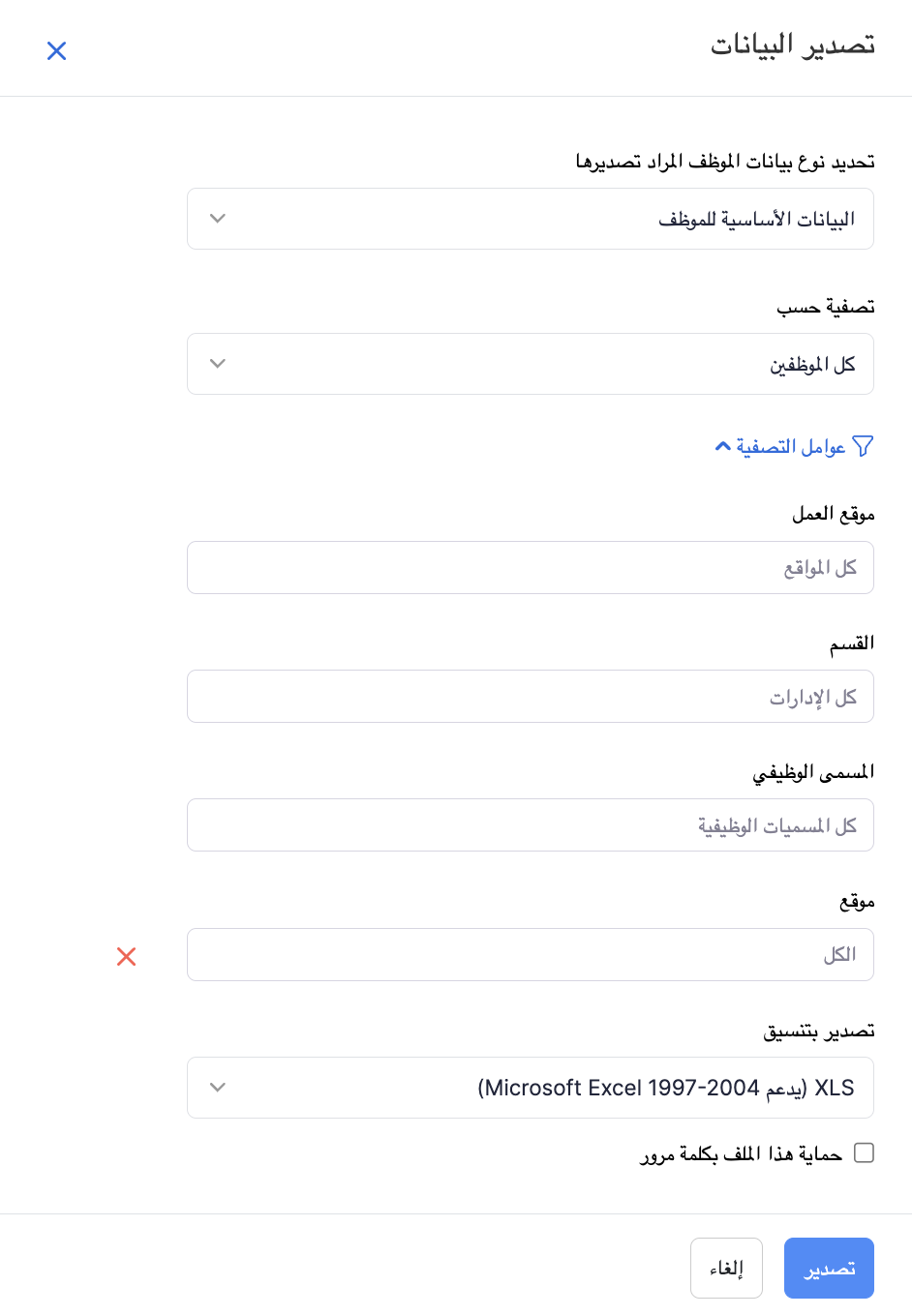Viewport: 912px width, 1316px height.
Task: Close the export data dialog with X
Action: coord(57,51)
